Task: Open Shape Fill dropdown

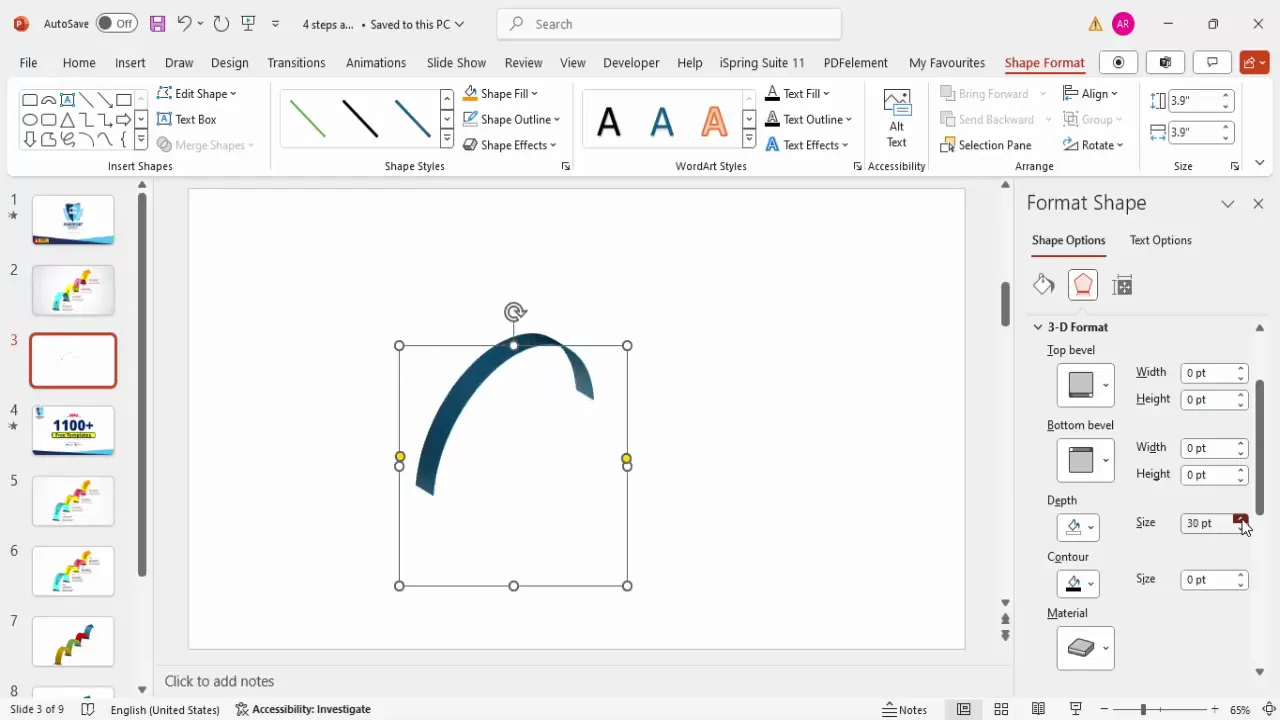Action: [x=500, y=93]
